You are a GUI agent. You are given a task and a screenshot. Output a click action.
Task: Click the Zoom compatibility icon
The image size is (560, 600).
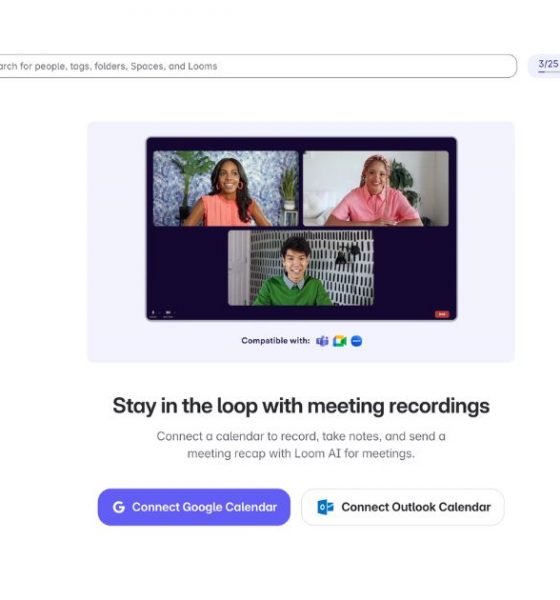(x=356, y=341)
